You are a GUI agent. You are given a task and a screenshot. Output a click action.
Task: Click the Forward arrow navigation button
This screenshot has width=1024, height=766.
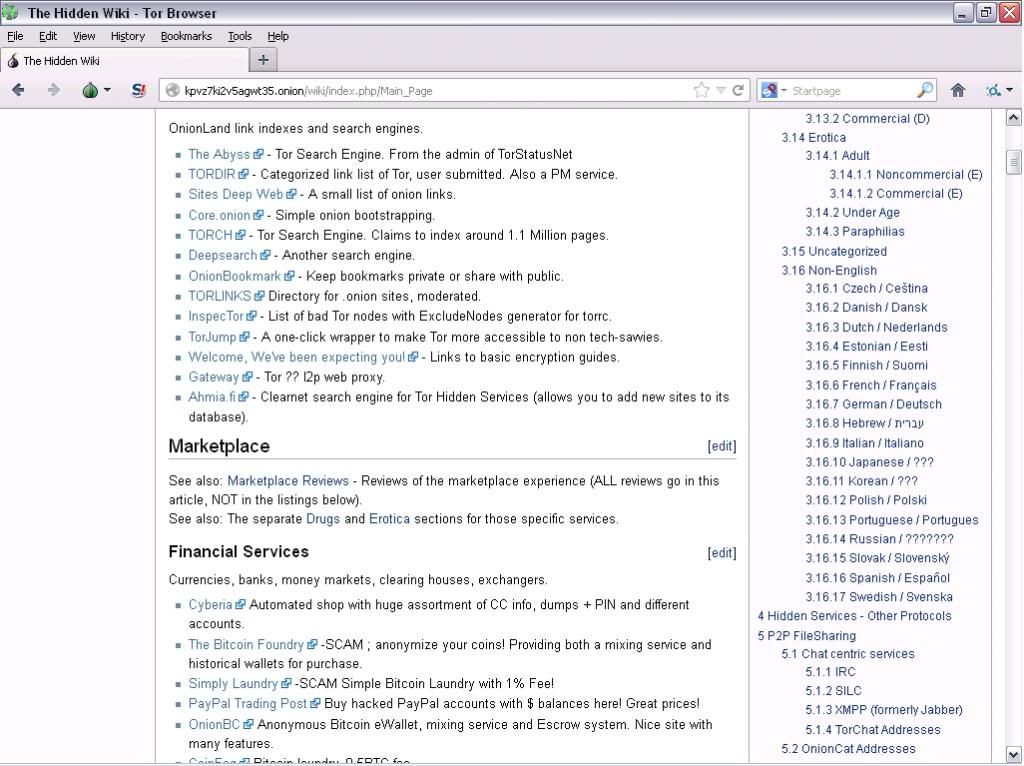coord(54,90)
